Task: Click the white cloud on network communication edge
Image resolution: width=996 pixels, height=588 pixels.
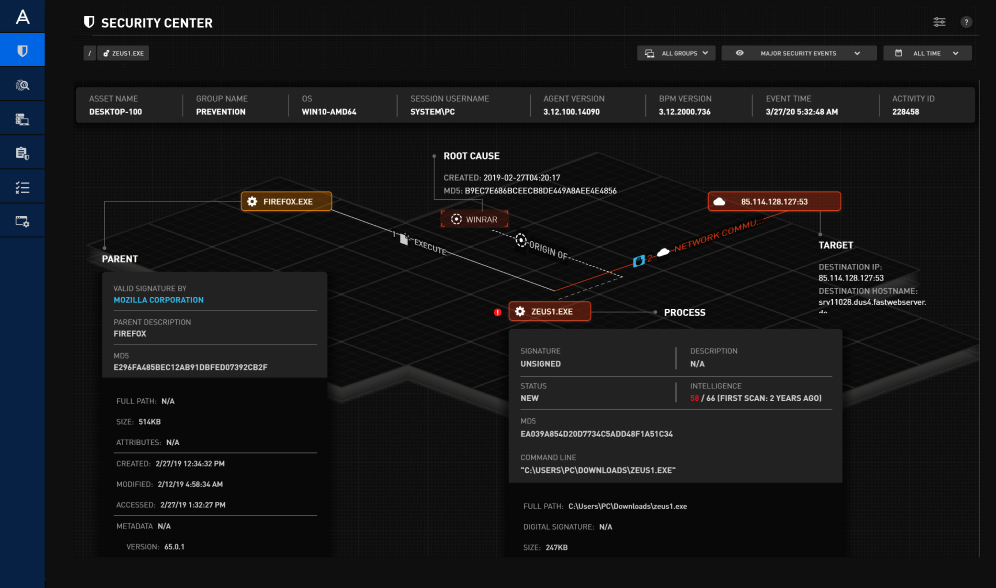Action: point(663,252)
